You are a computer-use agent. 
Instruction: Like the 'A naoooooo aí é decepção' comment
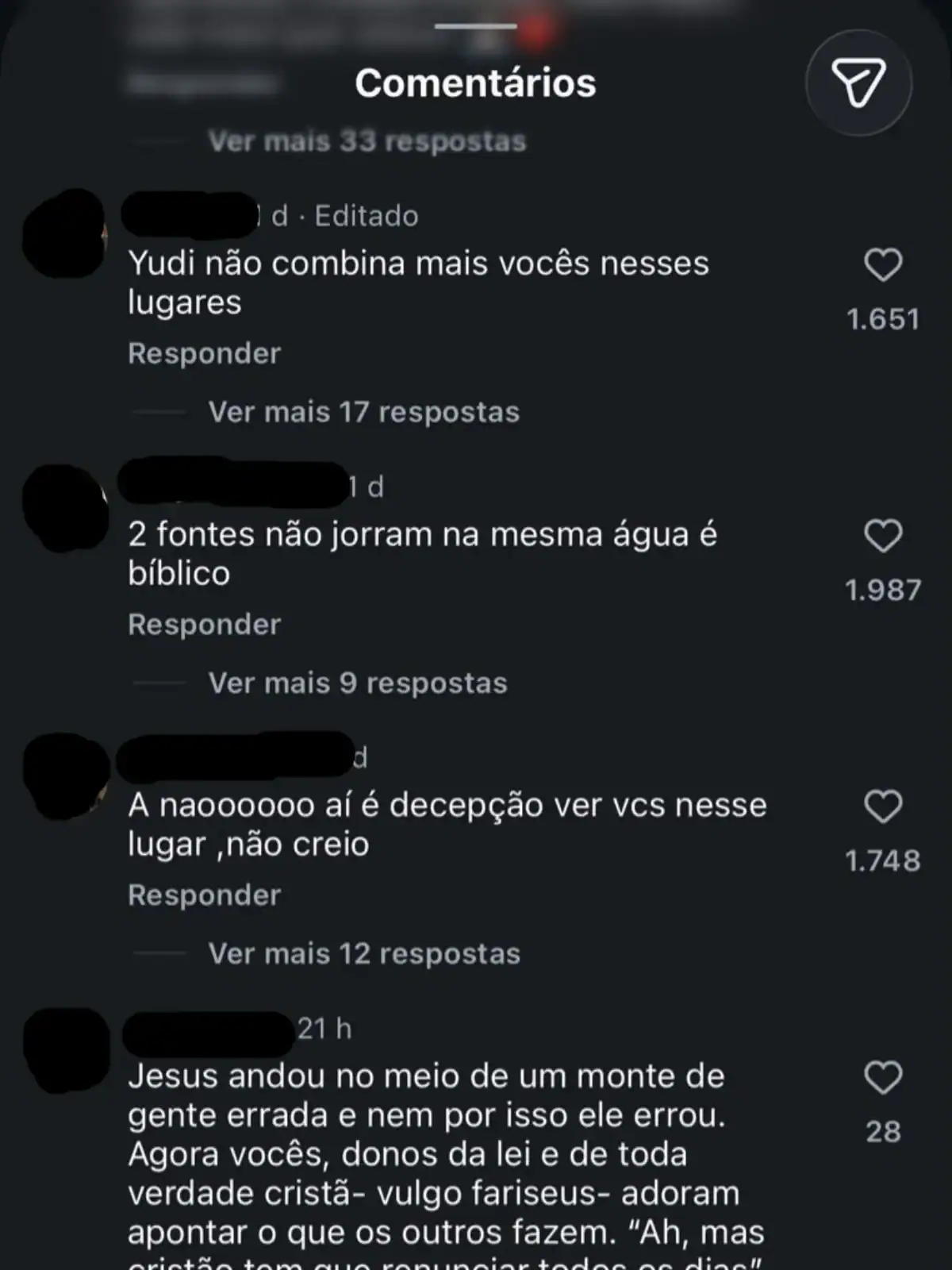click(883, 806)
